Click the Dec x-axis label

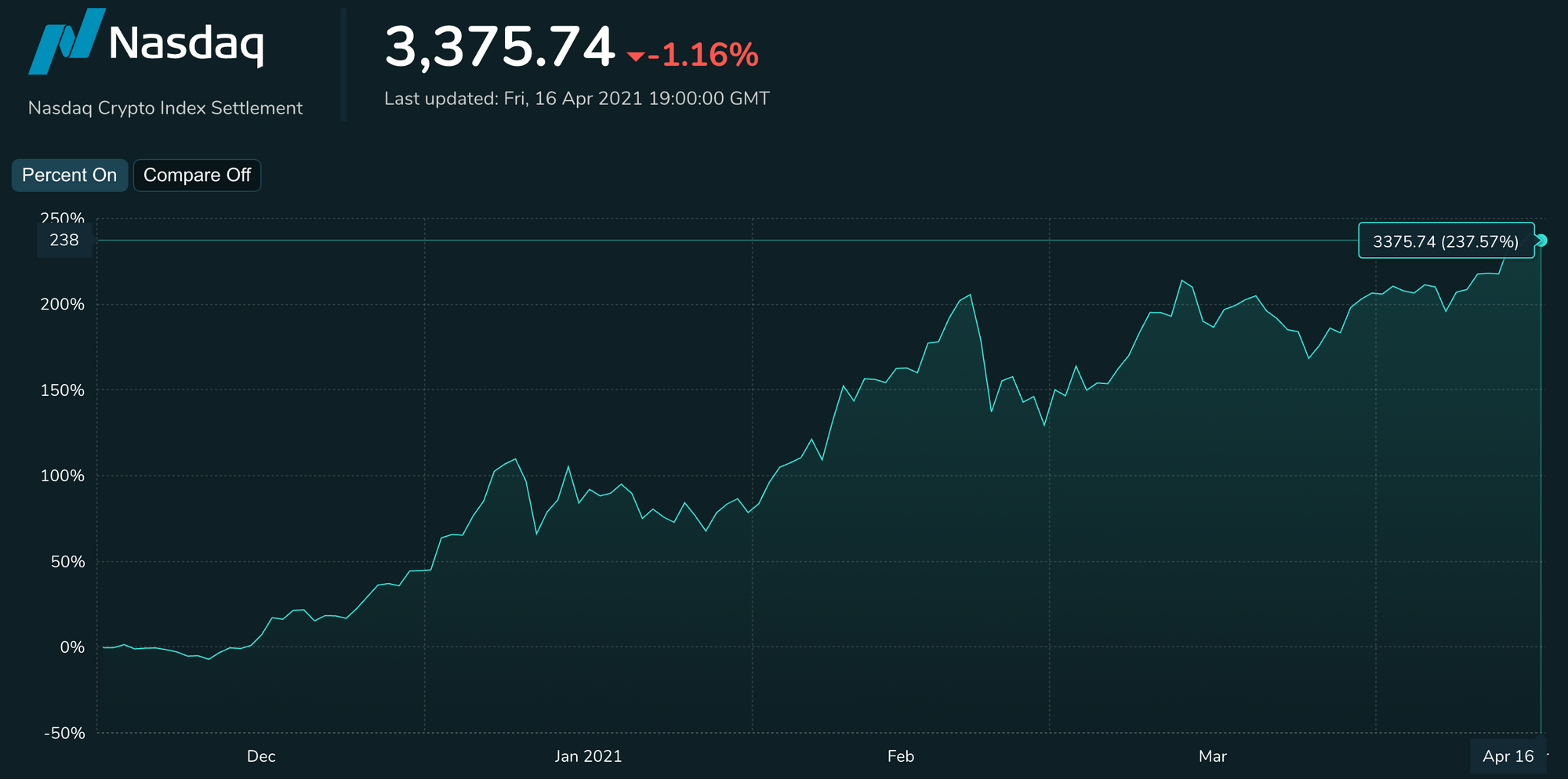click(261, 756)
